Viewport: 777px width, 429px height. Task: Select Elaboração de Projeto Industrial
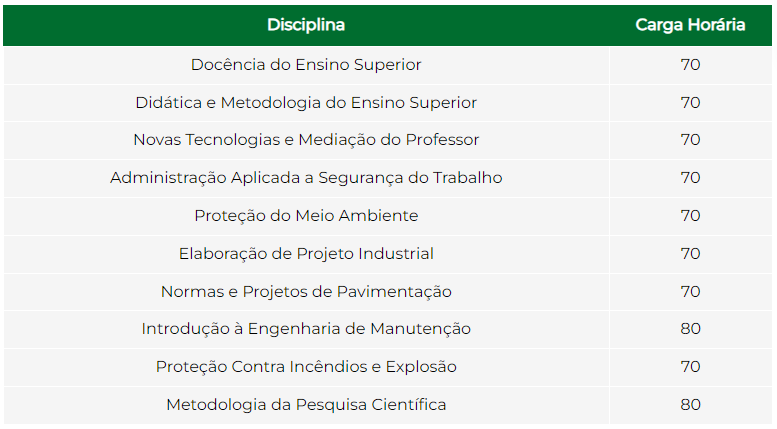306,254
